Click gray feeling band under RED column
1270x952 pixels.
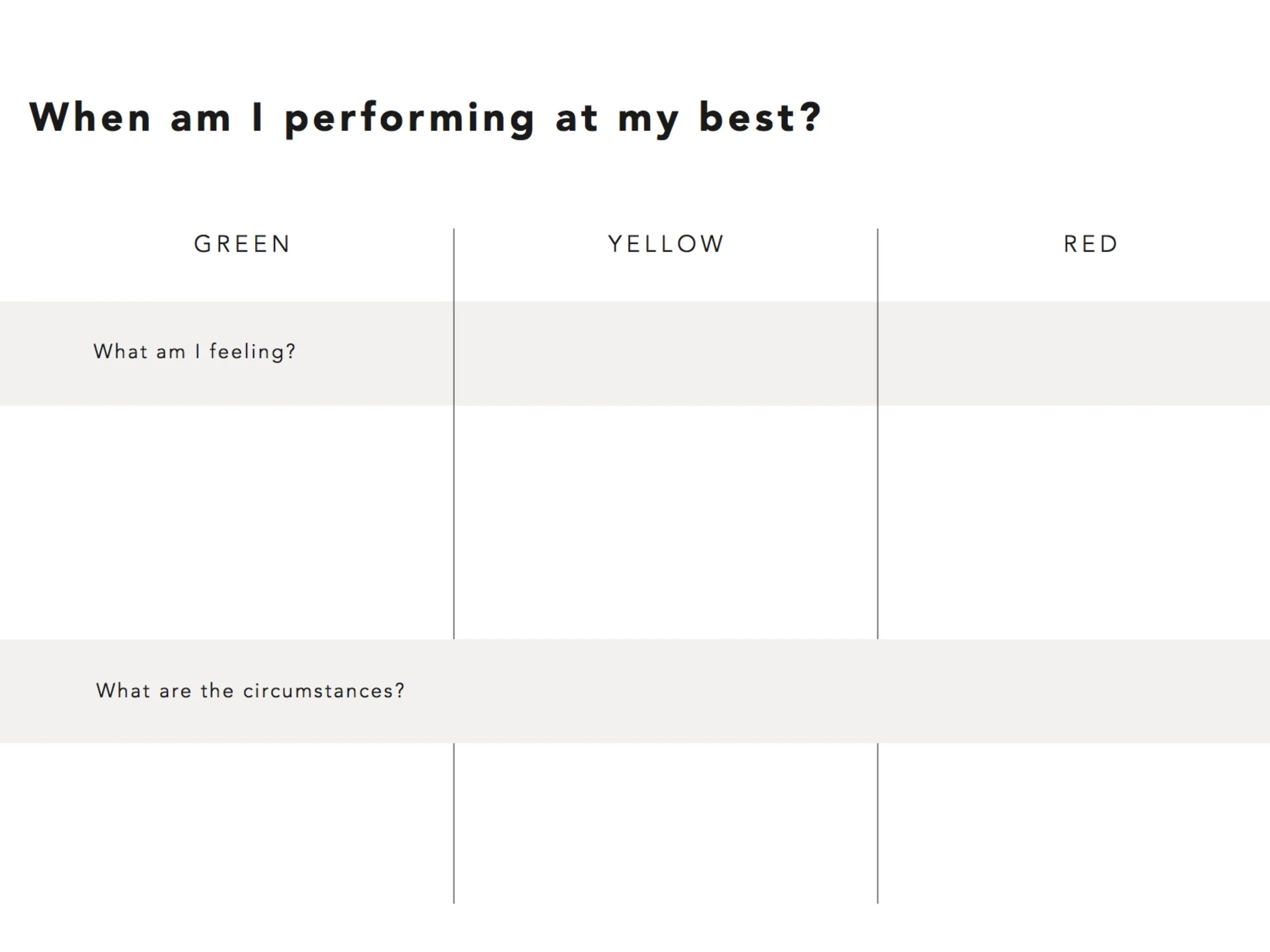1073,353
